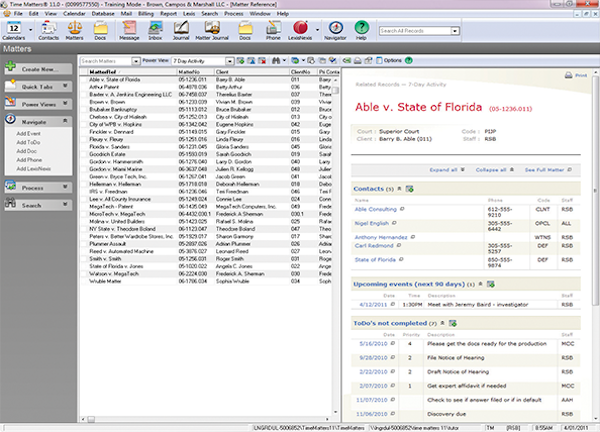Click the Add Event link
The height and width of the screenshot is (432, 600).
(28, 132)
